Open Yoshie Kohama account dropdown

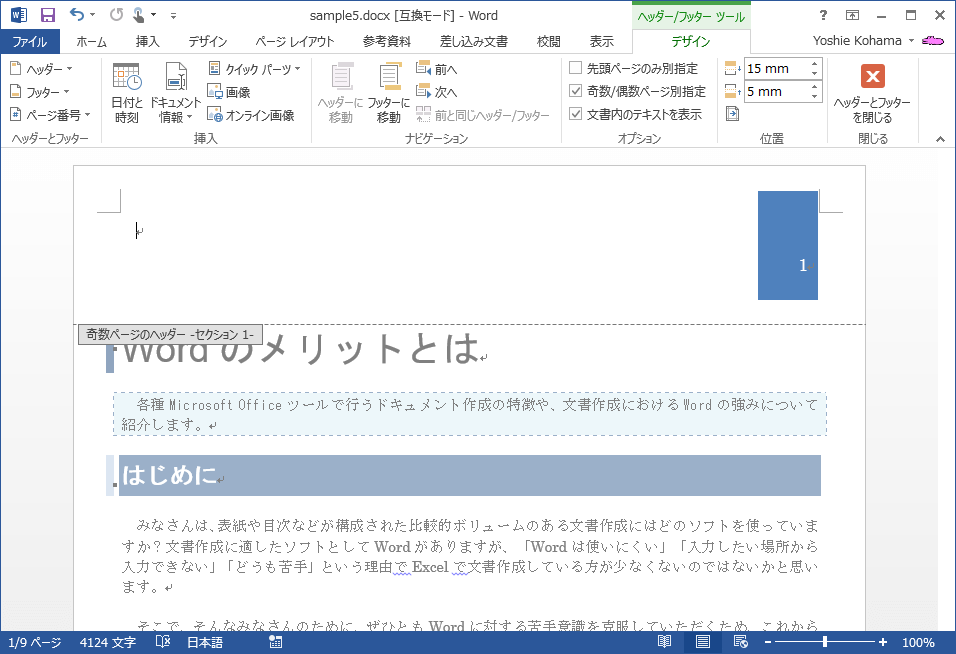coord(864,41)
